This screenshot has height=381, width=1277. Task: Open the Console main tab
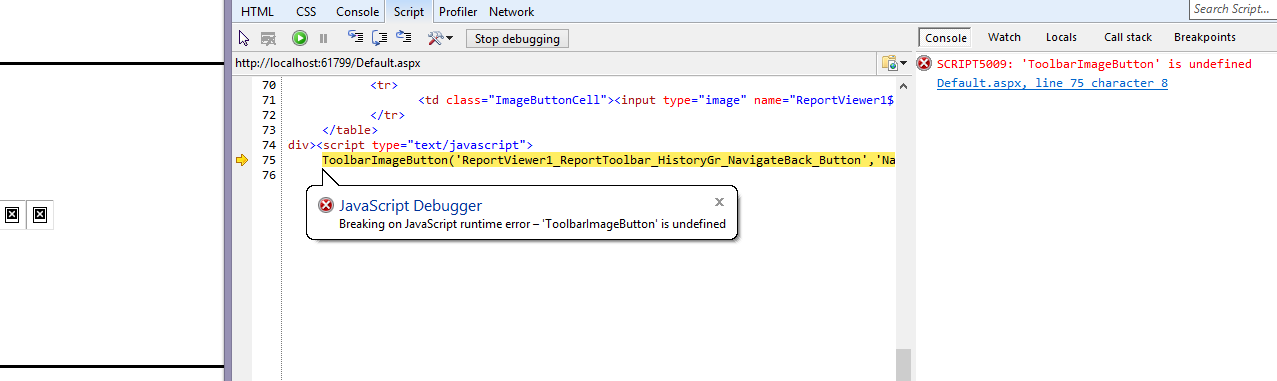pos(357,12)
